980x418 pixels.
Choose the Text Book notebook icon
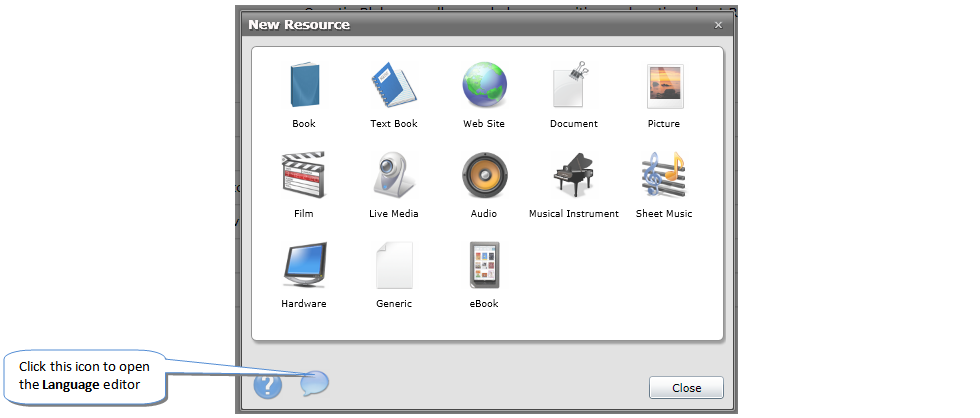(393, 85)
